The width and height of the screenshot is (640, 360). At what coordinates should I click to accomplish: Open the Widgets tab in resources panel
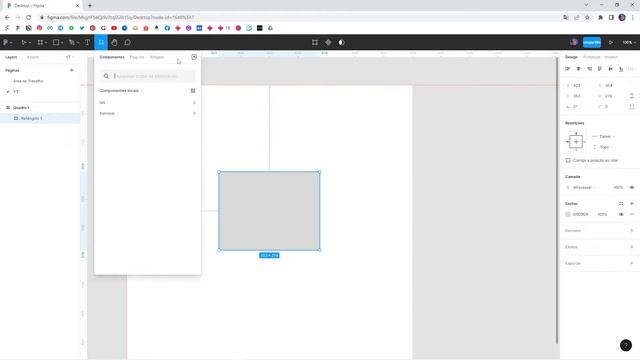coord(157,57)
